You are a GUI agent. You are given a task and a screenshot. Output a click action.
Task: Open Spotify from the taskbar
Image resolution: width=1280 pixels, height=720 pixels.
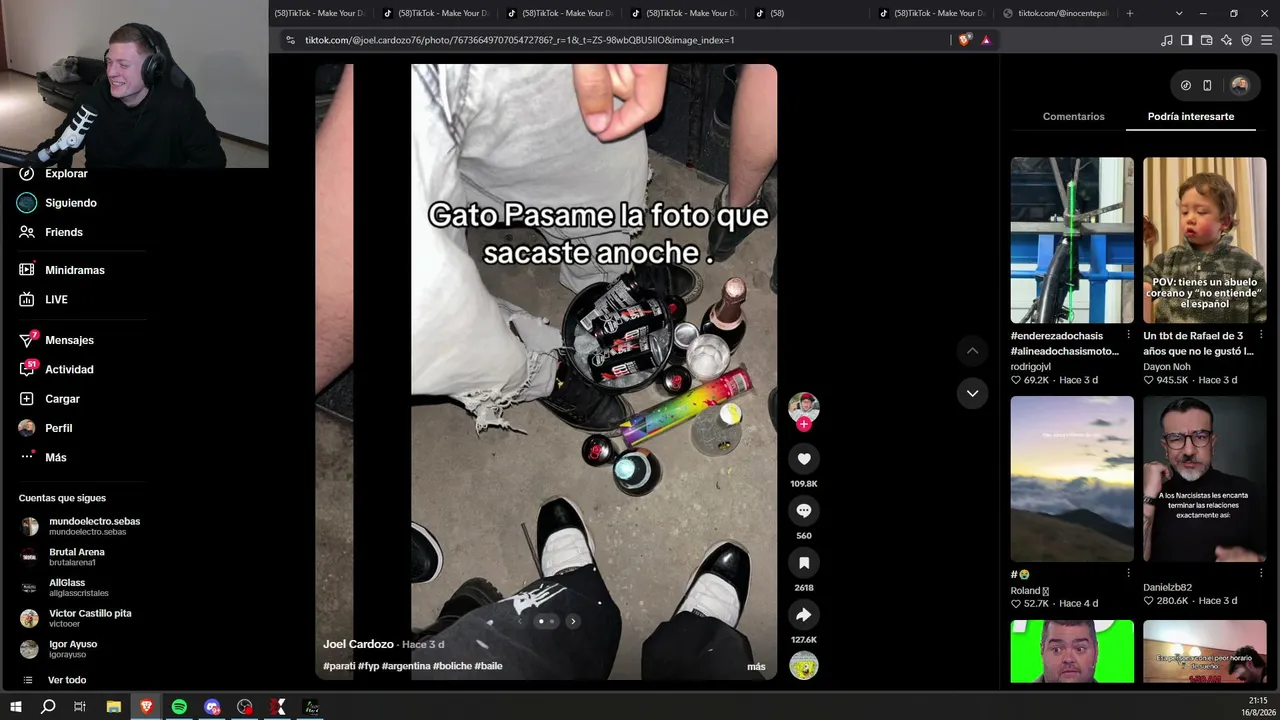(x=179, y=707)
